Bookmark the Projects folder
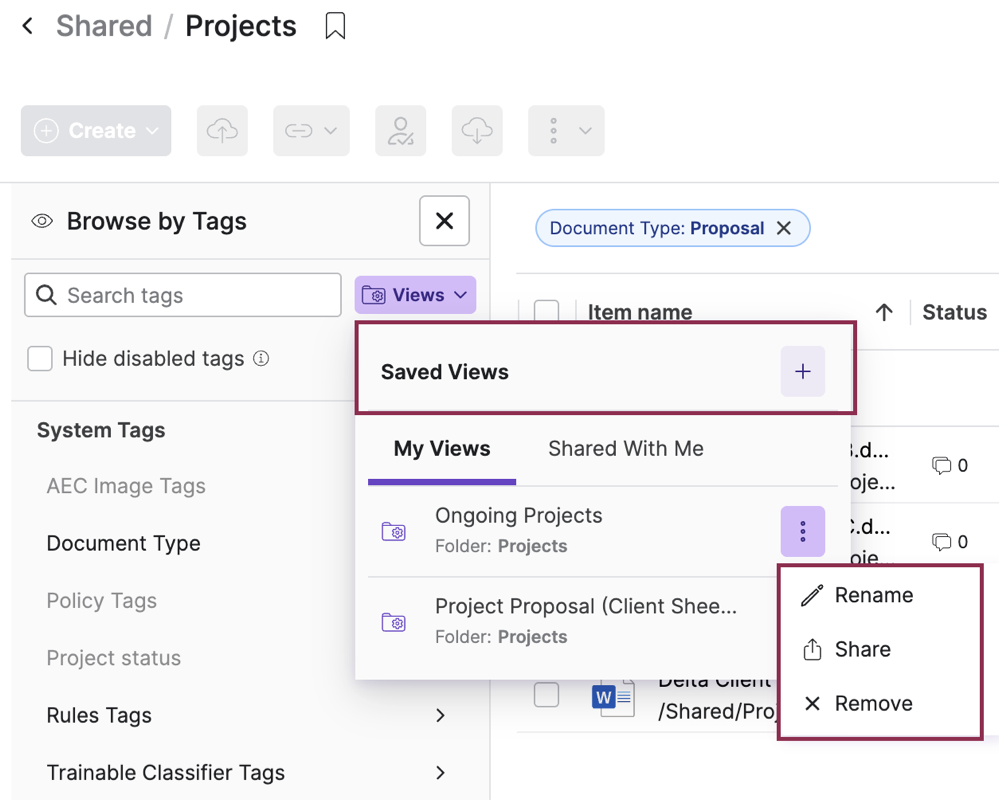999x800 pixels. pyautogui.click(x=335, y=26)
